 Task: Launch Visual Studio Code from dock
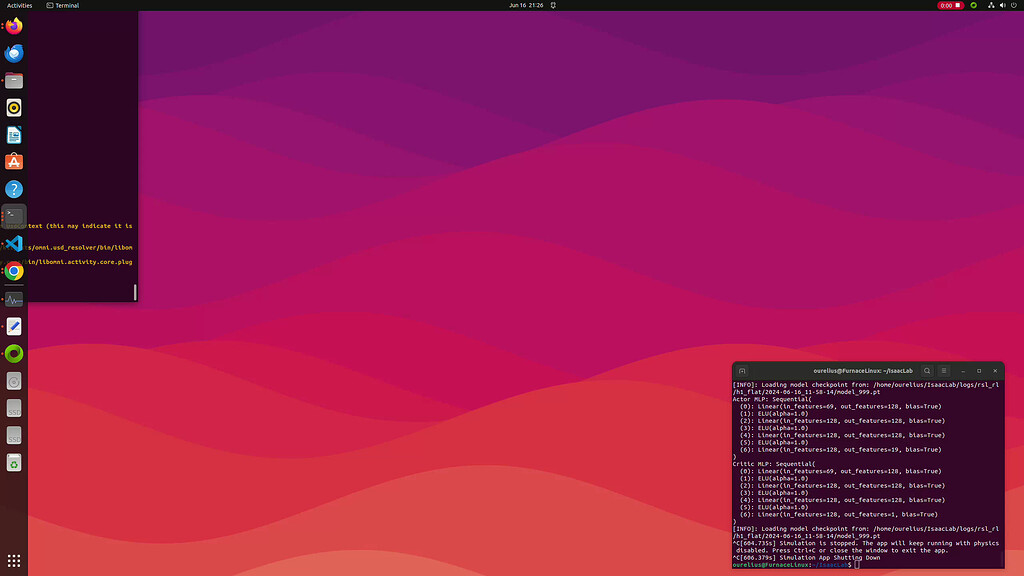click(x=14, y=243)
